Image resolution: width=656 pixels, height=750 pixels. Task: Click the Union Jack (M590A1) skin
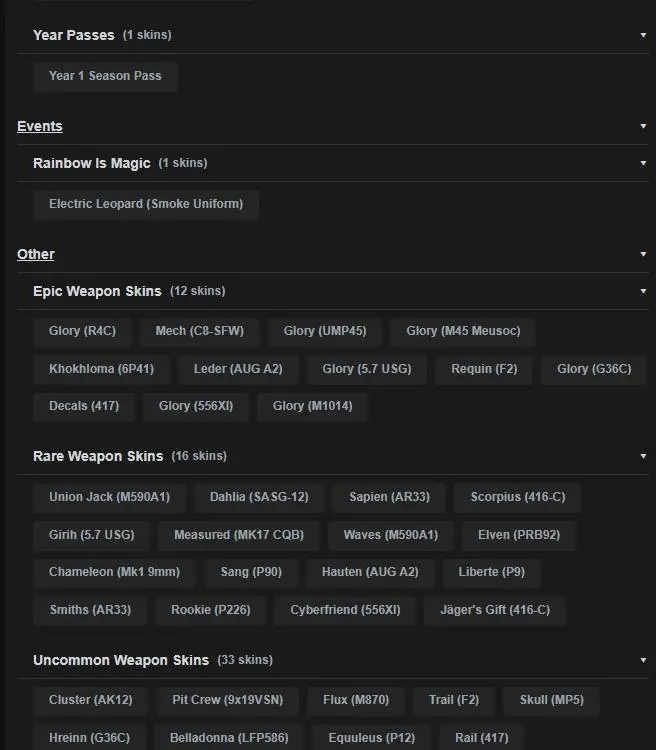click(109, 497)
